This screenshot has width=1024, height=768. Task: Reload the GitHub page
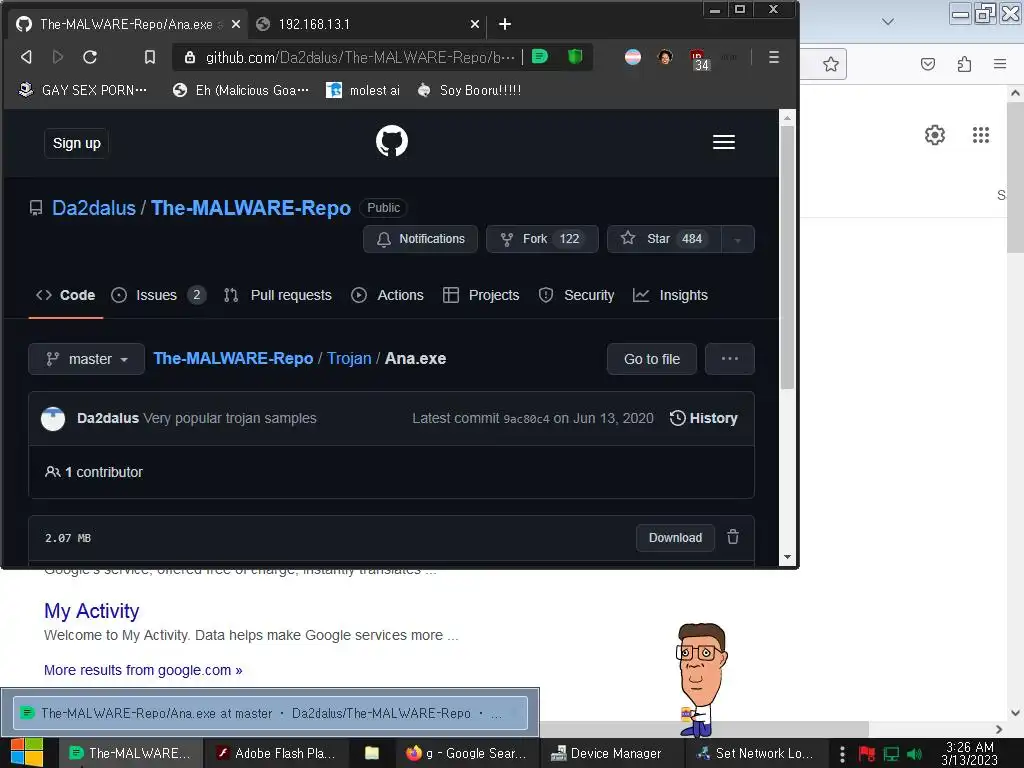[90, 57]
